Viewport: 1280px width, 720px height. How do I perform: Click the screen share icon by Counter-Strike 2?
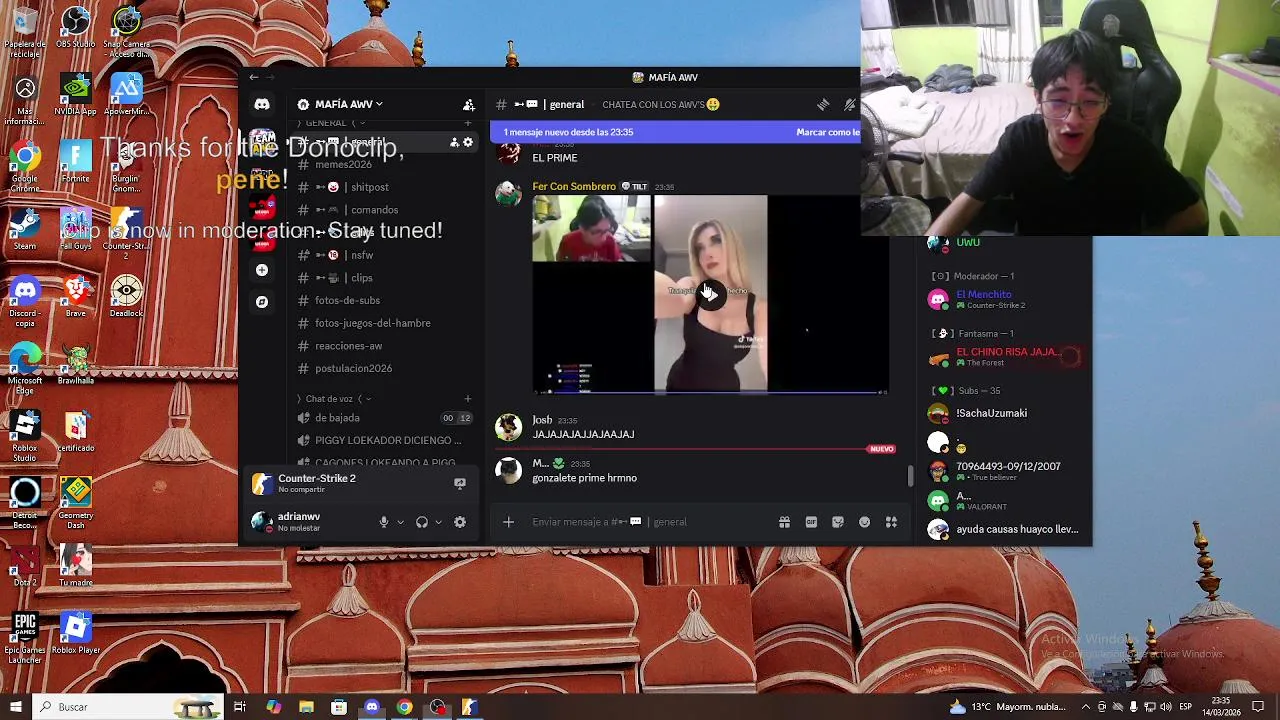click(x=460, y=483)
